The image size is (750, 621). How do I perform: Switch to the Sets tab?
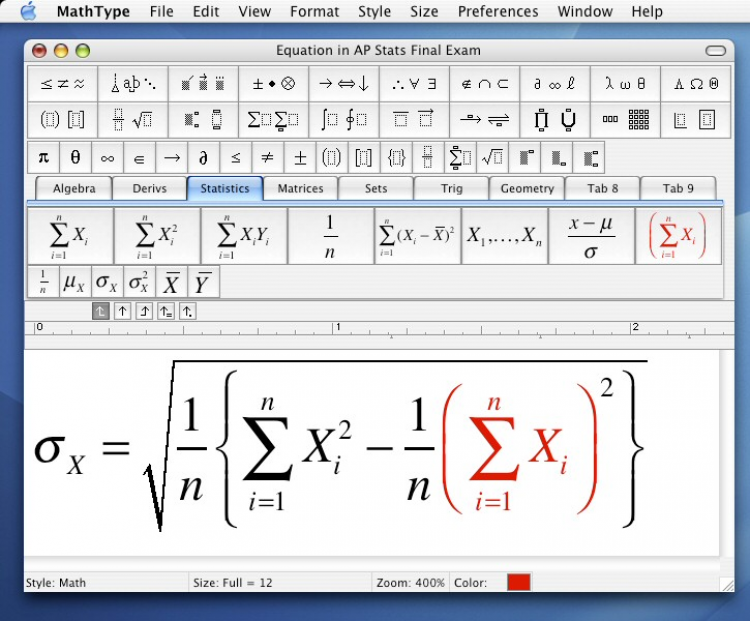(x=376, y=189)
